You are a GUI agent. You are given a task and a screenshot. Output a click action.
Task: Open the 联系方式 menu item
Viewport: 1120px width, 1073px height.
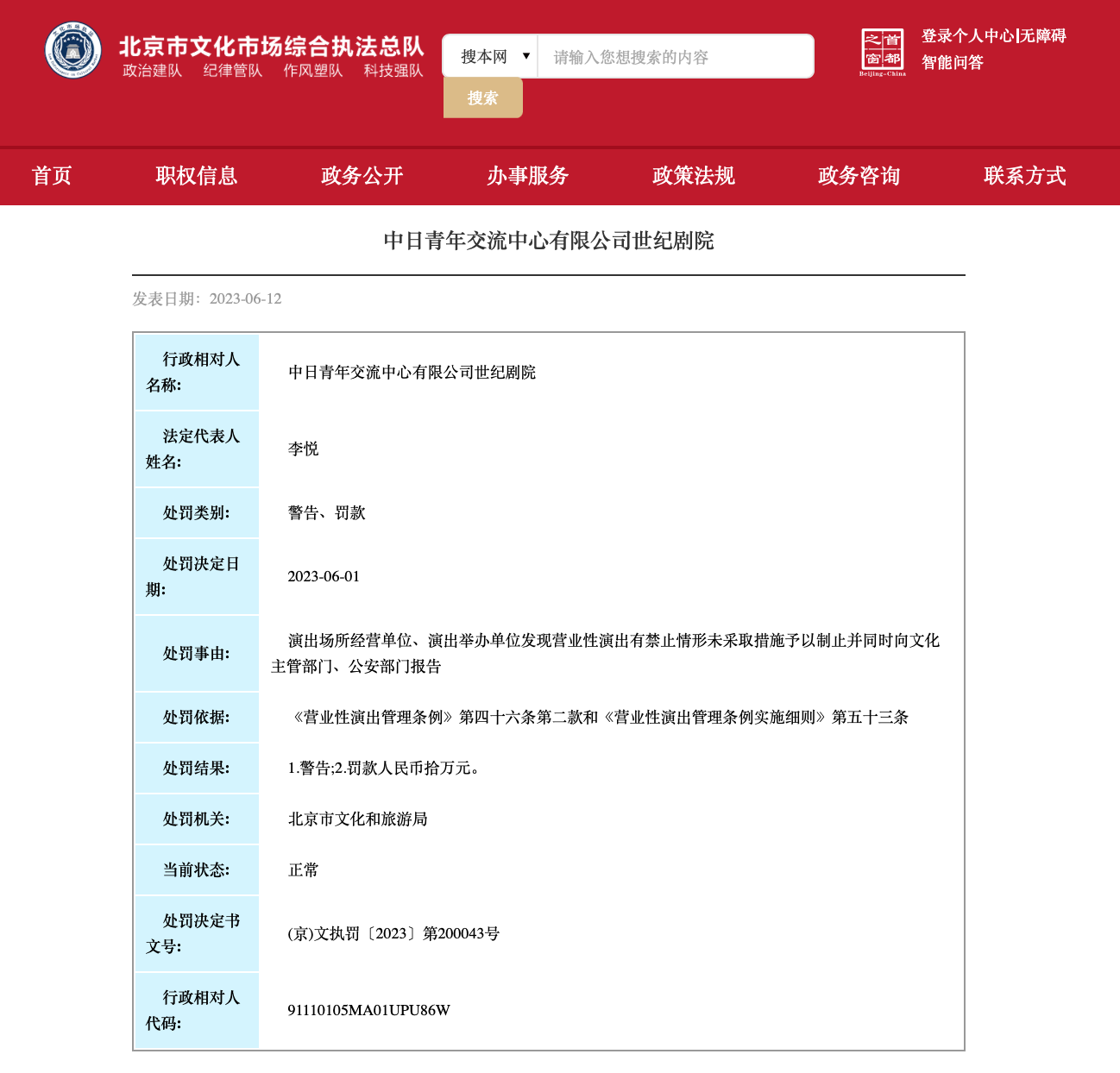pos(1025,176)
